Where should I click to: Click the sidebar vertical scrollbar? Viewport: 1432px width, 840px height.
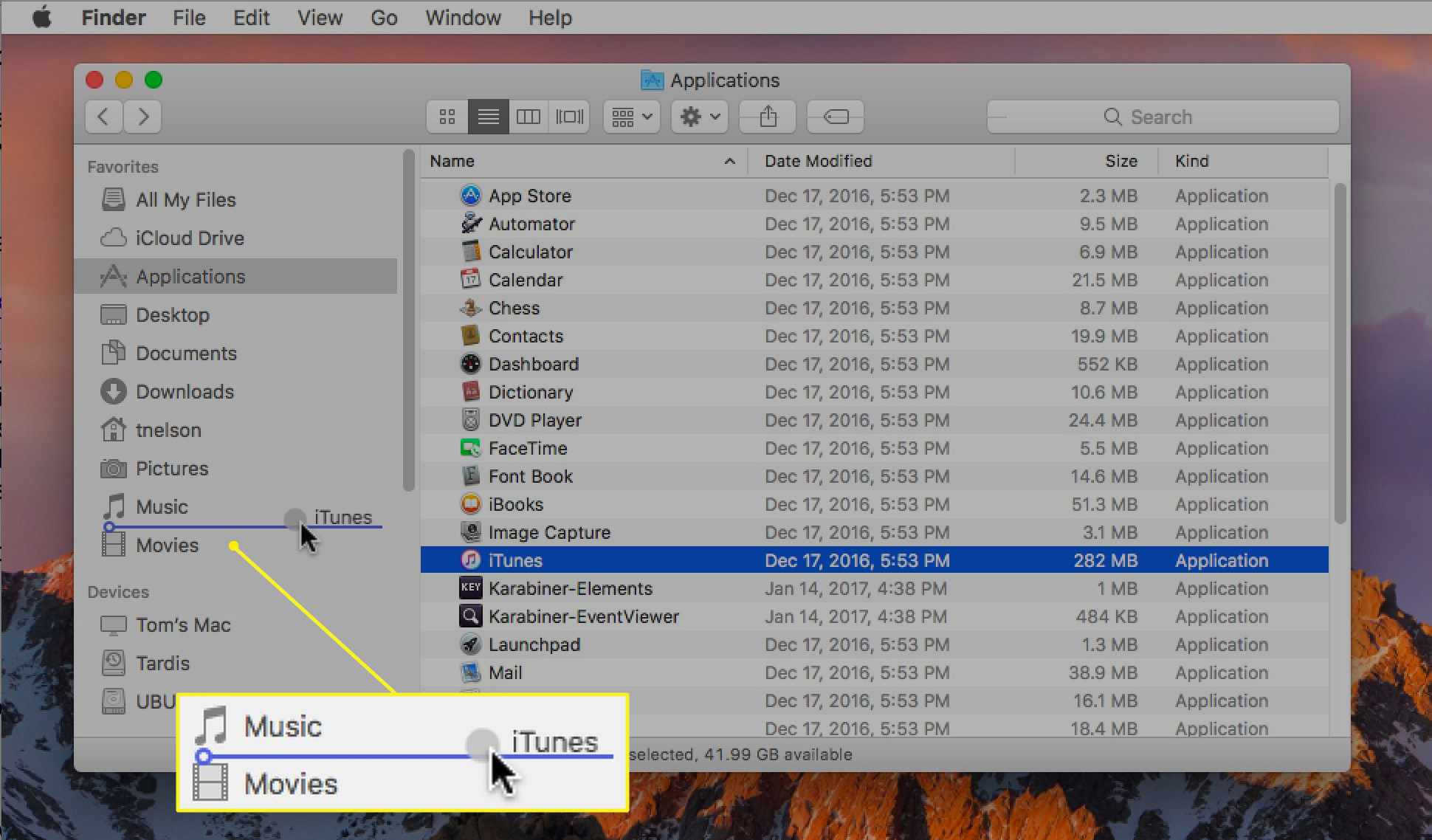pyautogui.click(x=408, y=320)
